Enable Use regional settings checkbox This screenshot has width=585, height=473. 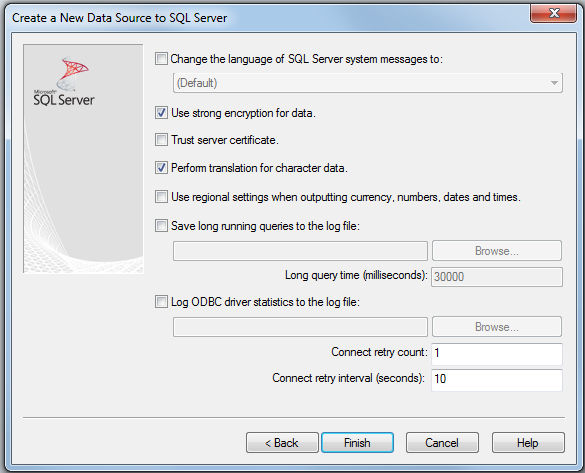161,197
